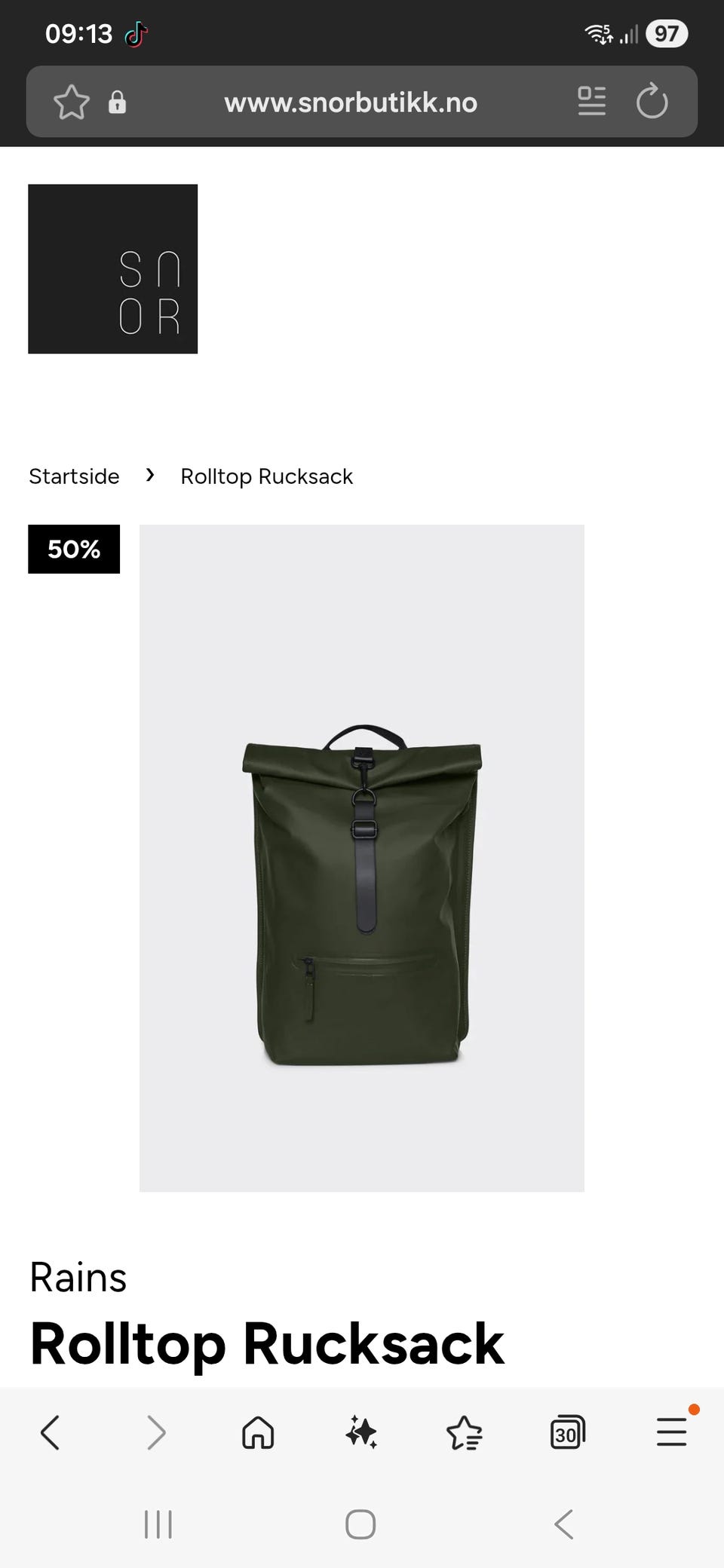The image size is (724, 1568).
Task: Open reader mode icon in address bar
Action: coord(592,101)
